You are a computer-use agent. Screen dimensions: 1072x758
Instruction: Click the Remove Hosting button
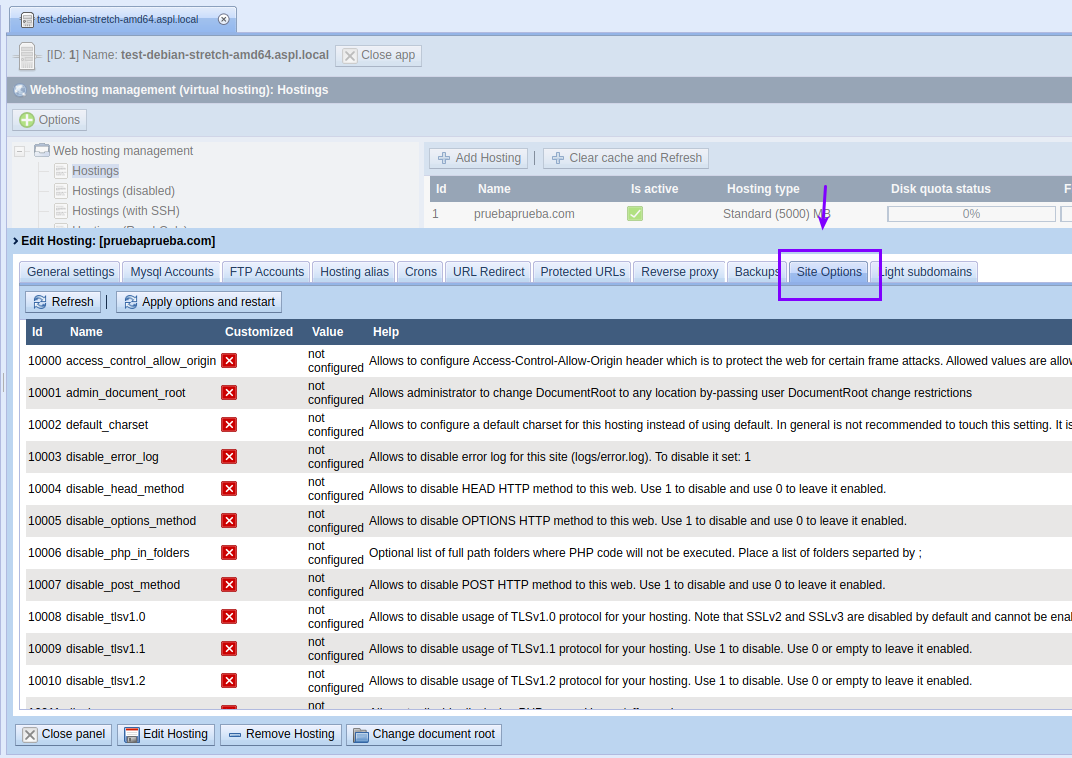pos(281,734)
